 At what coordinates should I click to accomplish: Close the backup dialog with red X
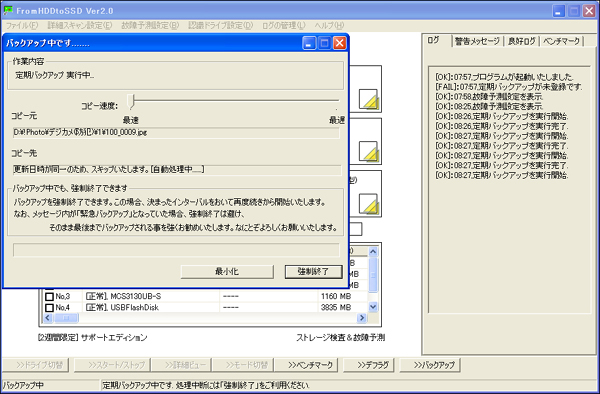[340, 43]
